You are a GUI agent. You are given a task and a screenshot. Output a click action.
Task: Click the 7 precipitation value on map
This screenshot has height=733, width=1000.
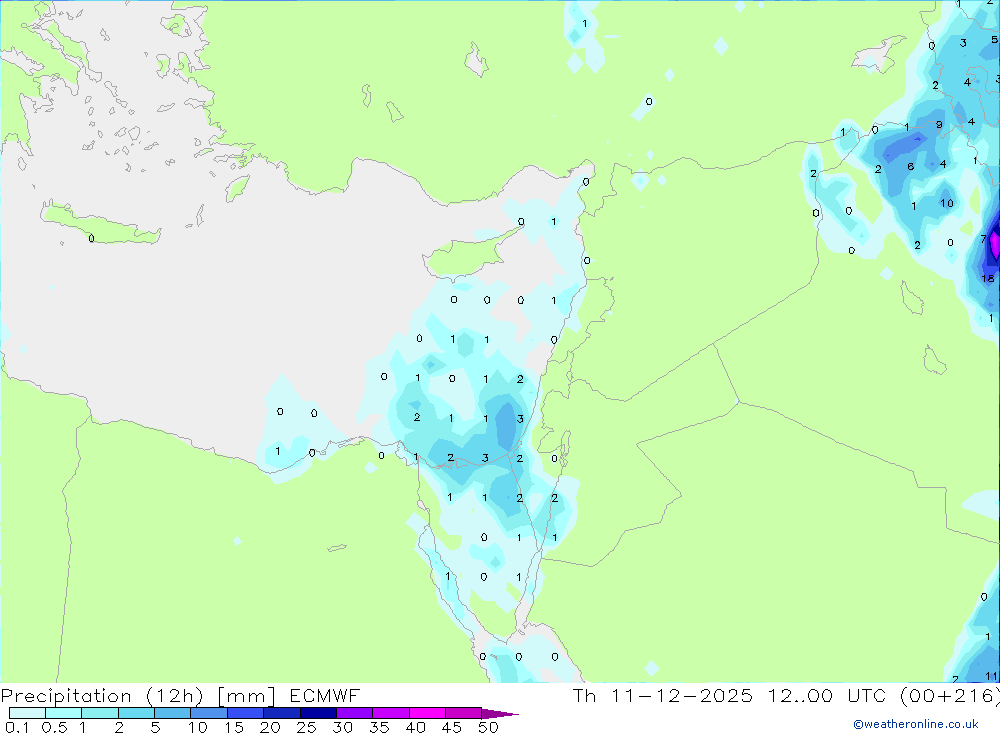pos(983,239)
